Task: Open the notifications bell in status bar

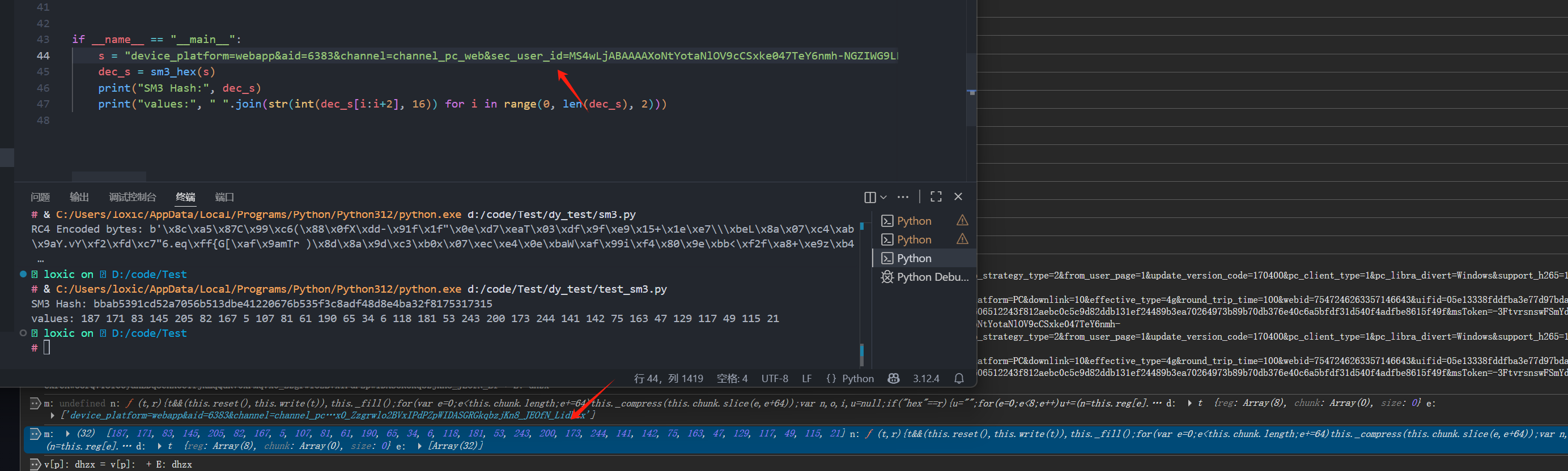Action: coord(959,379)
